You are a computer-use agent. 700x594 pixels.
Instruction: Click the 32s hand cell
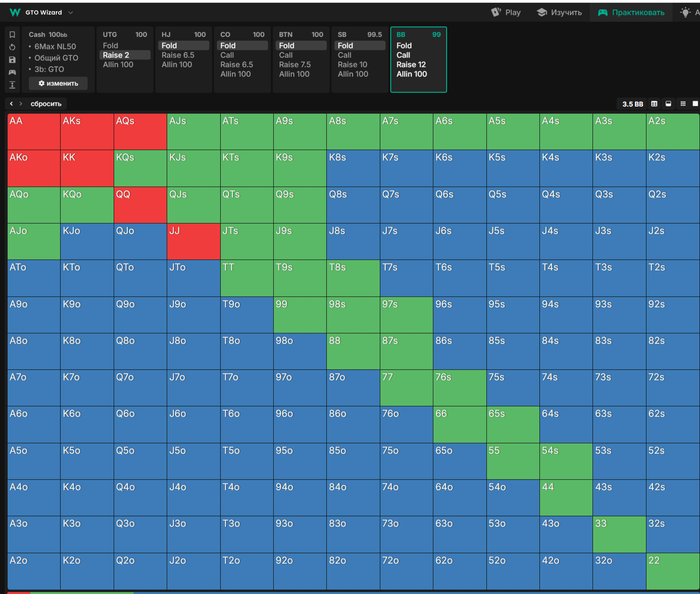click(673, 535)
